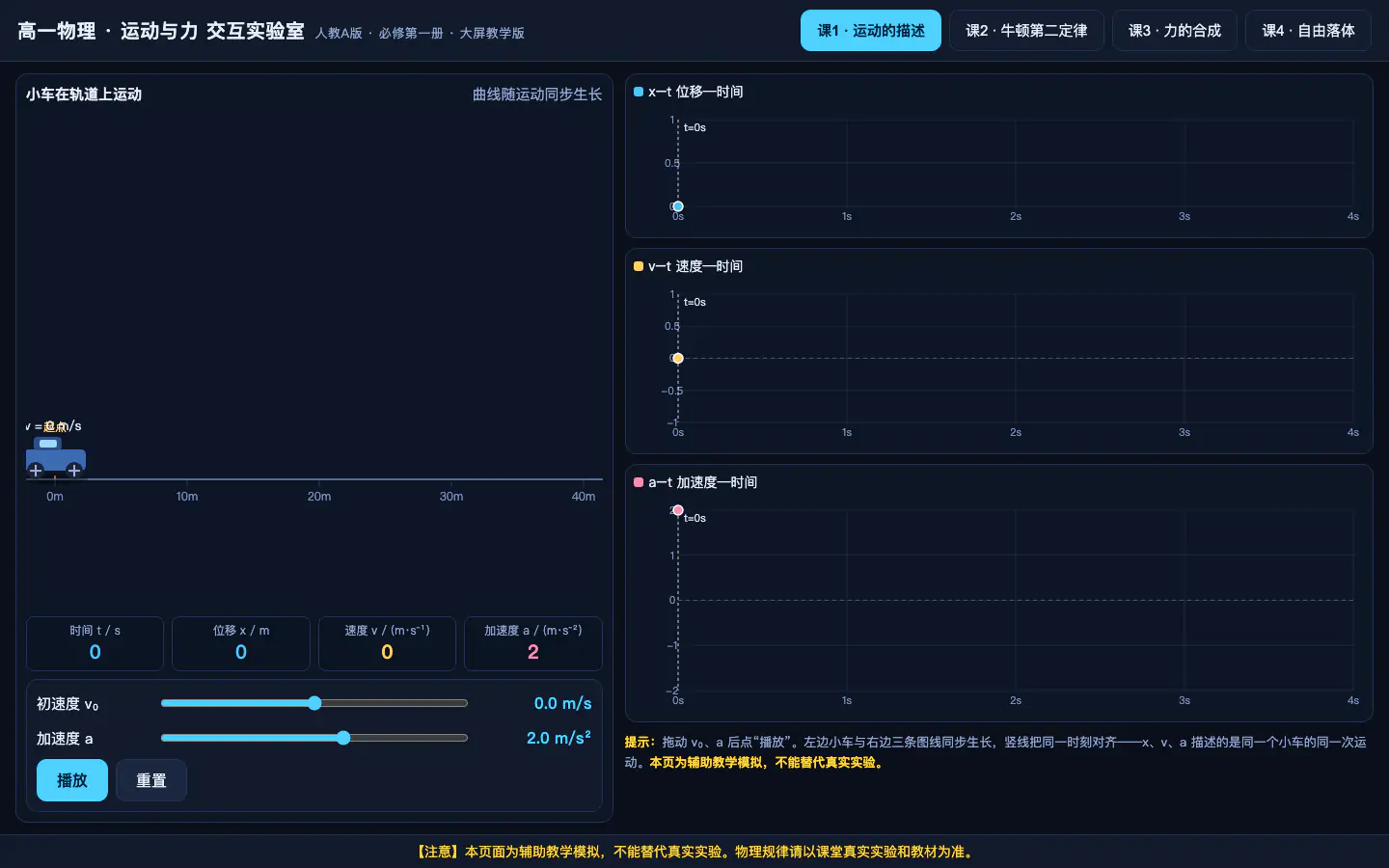Screen dimensions: 1389x868
Task: Click the 重置 reset button
Action: pyautogui.click(x=151, y=780)
